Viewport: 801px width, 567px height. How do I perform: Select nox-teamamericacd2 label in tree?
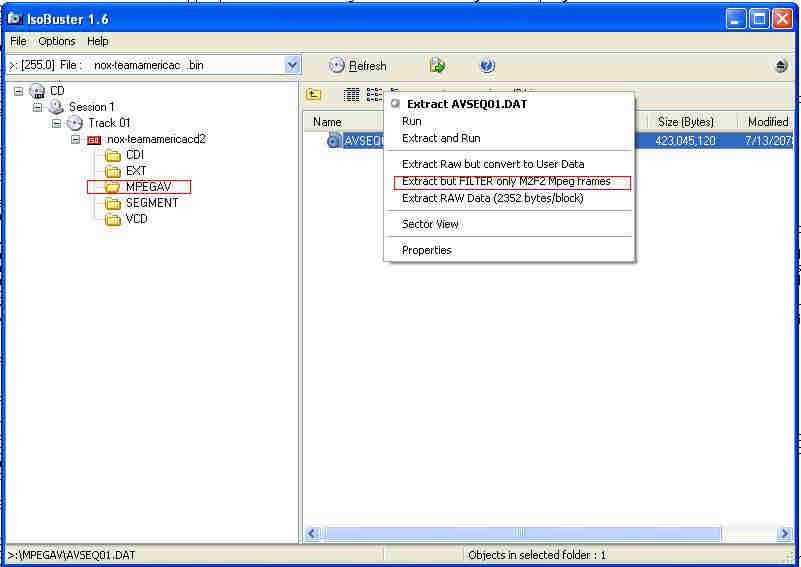point(156,139)
